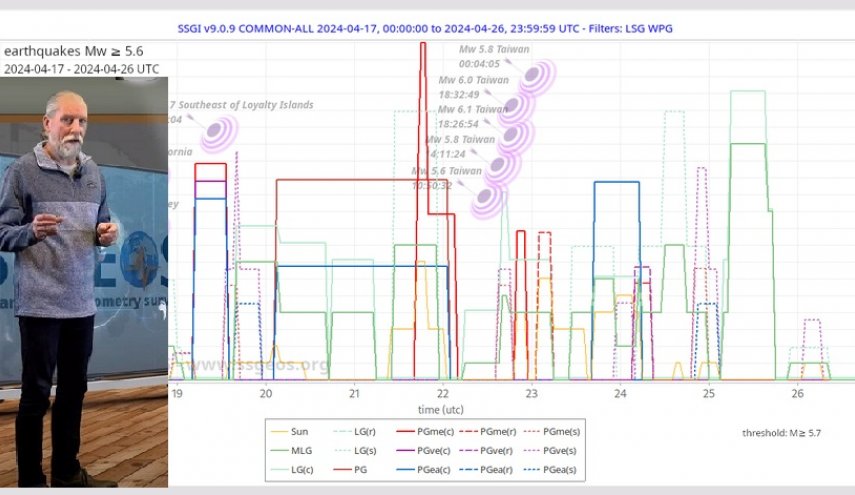Screen dimensions: 855x495
Task: Click the Mw 6.1 Taiwan 18:26:54 earthquake marker
Action: pyautogui.click(x=515, y=136)
